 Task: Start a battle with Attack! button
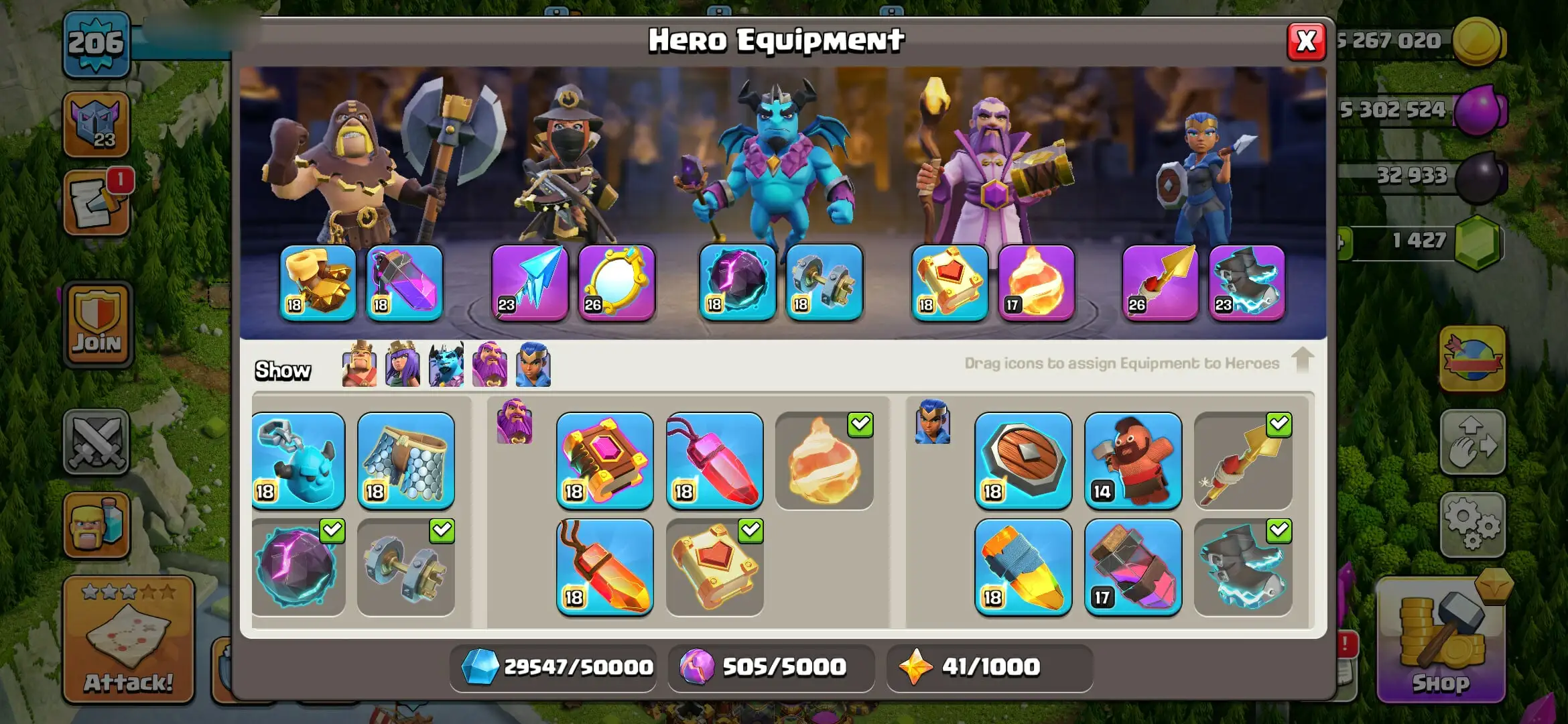(x=129, y=639)
